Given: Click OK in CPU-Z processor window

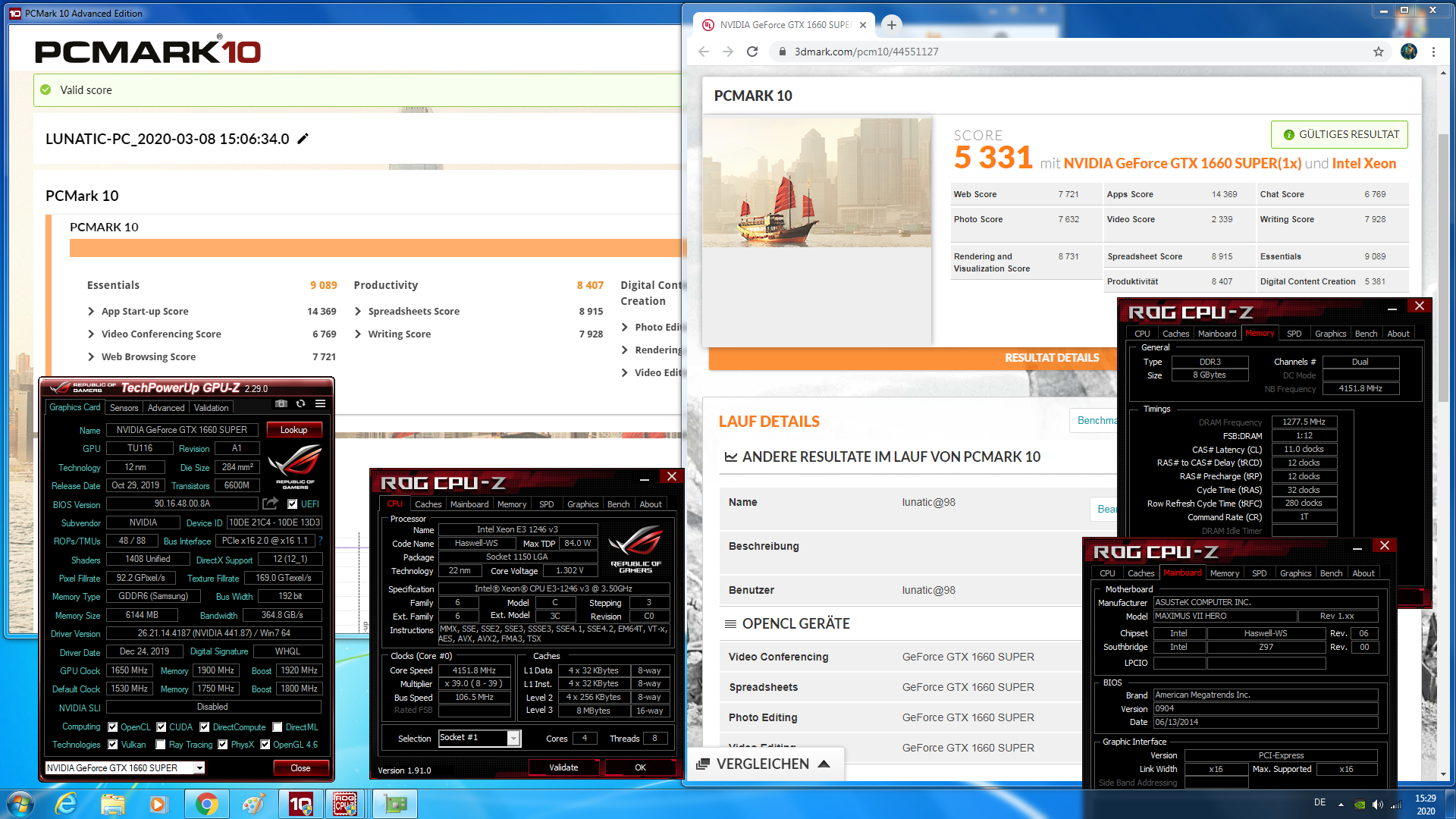Looking at the screenshot, I should click(x=640, y=767).
